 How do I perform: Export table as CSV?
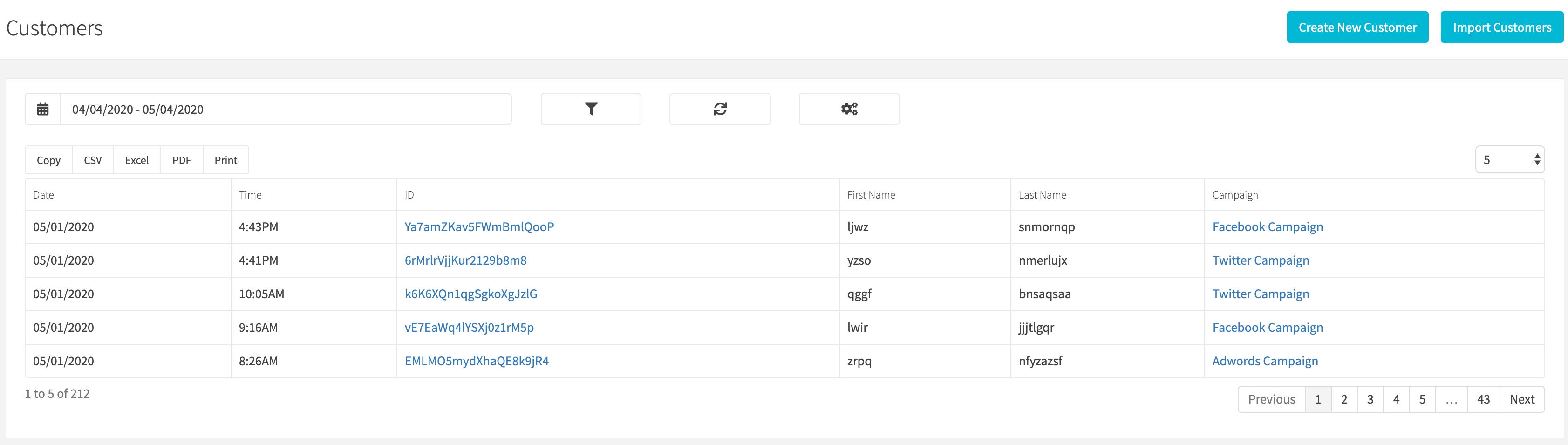pyautogui.click(x=93, y=160)
